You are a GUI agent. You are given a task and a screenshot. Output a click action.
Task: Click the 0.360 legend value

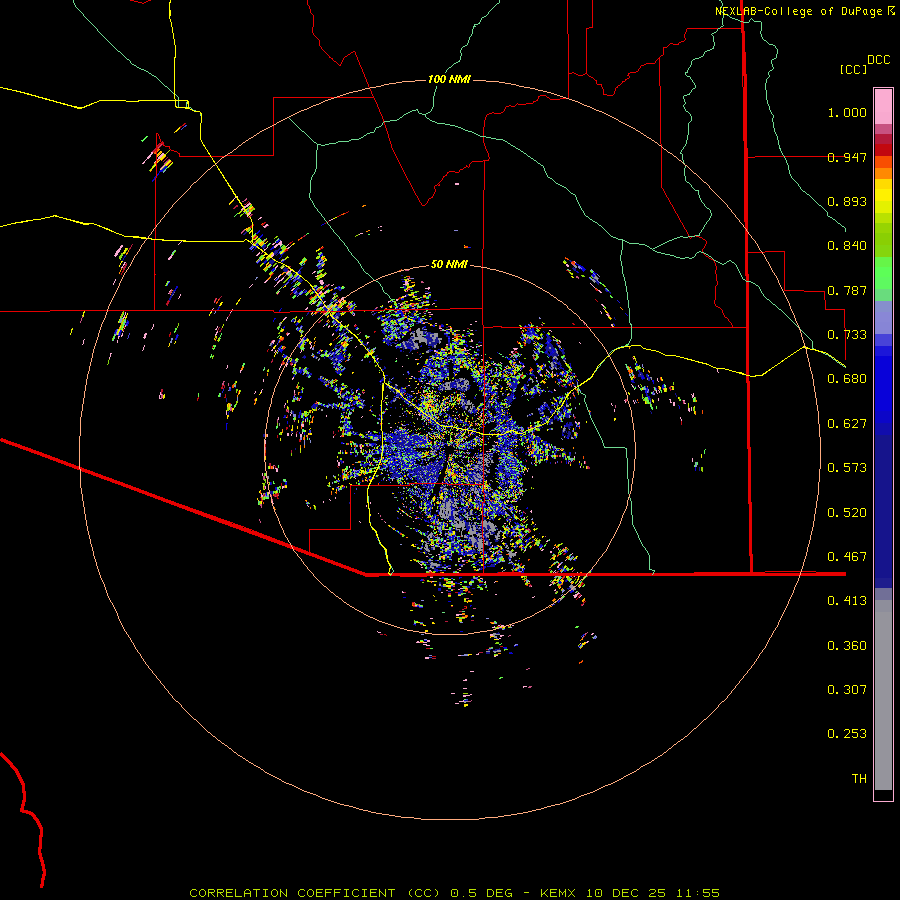[x=847, y=646]
